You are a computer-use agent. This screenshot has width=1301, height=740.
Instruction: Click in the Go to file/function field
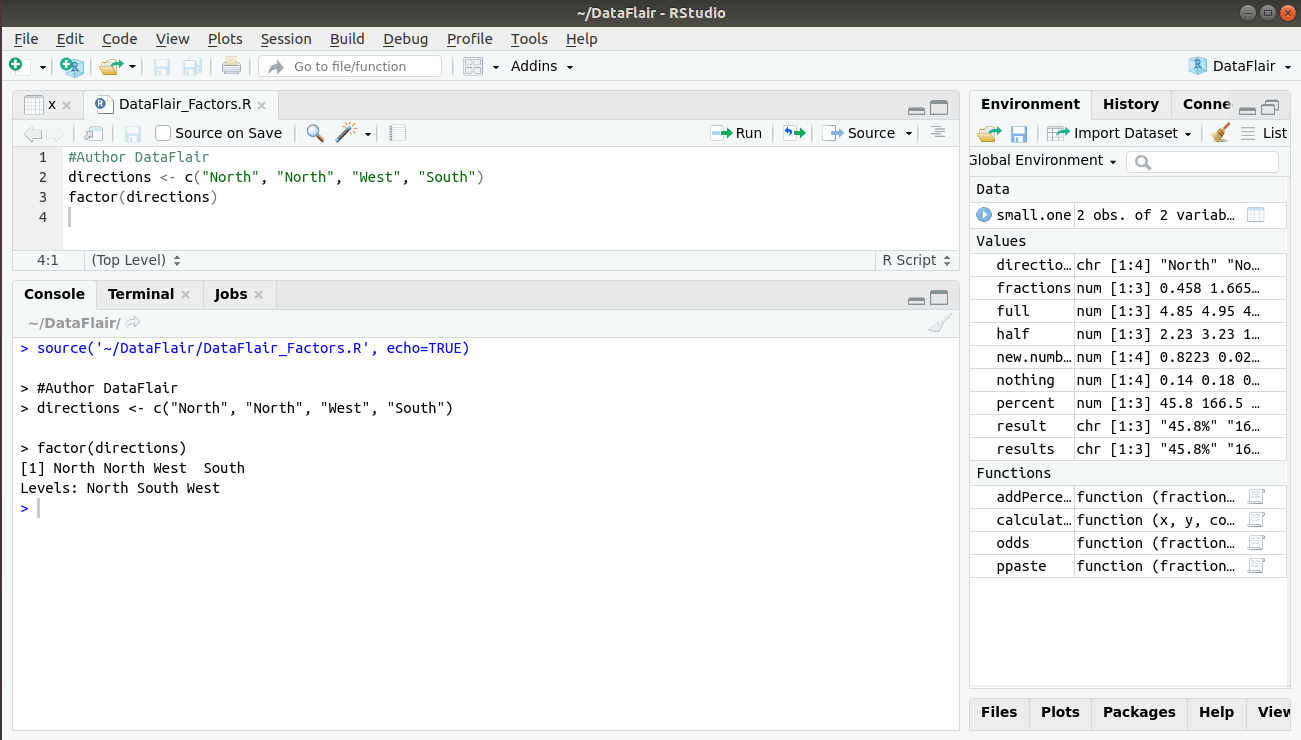point(349,66)
